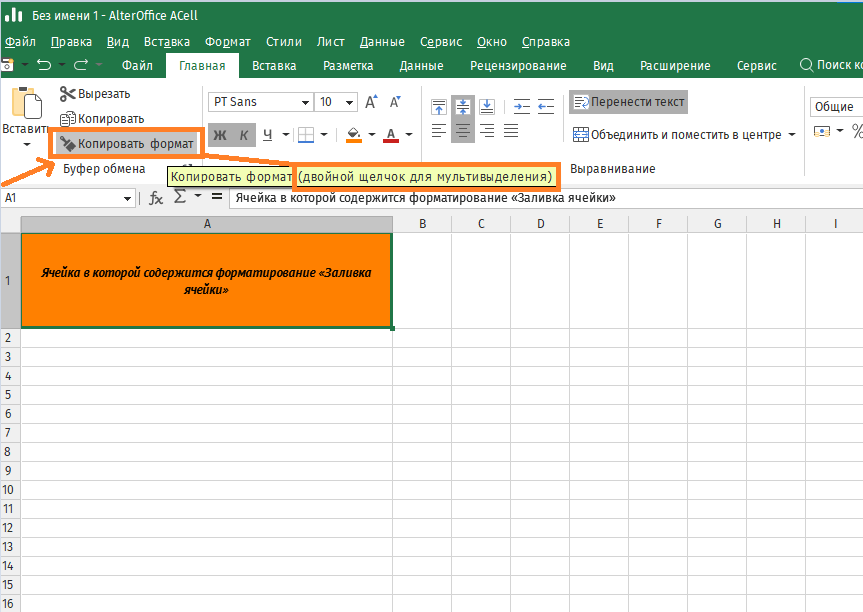The image size is (863, 612).
Task: Click the Name Box showing A1
Action: pos(62,198)
